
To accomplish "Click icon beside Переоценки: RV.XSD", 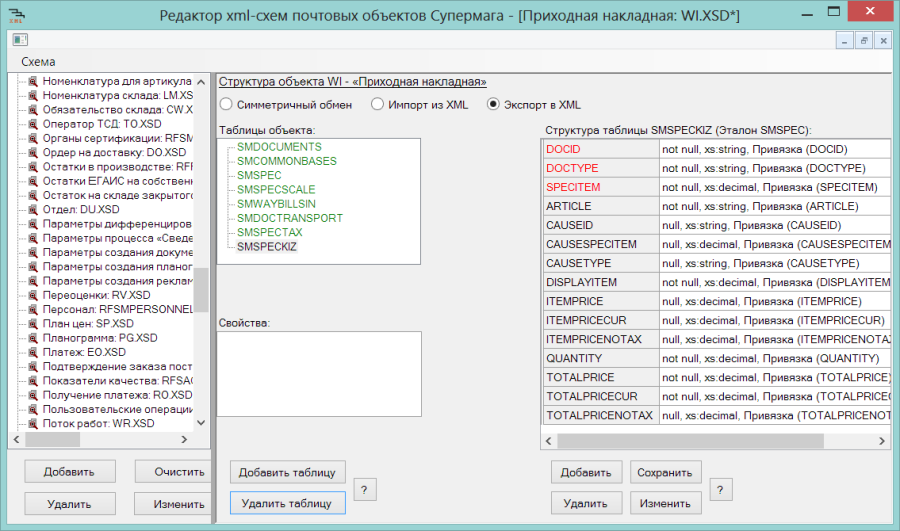I will tap(33, 295).
